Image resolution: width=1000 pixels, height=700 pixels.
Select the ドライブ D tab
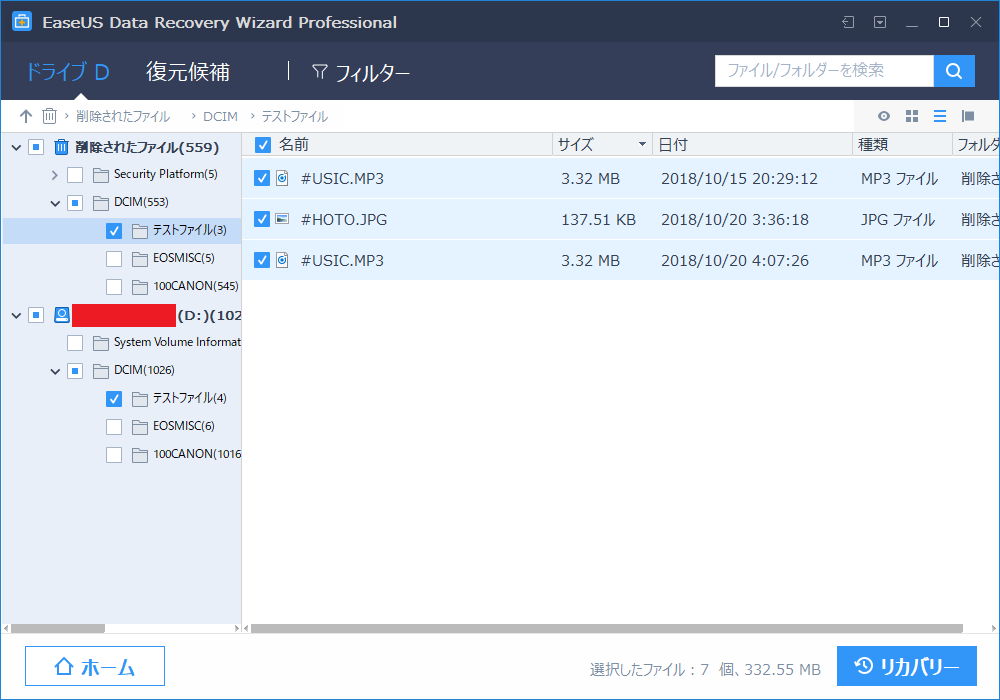[x=67, y=72]
